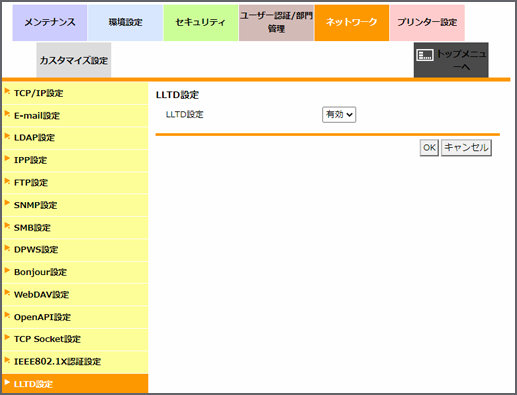Open the プリンター設定 tab
517x395 pixels.
click(x=427, y=23)
